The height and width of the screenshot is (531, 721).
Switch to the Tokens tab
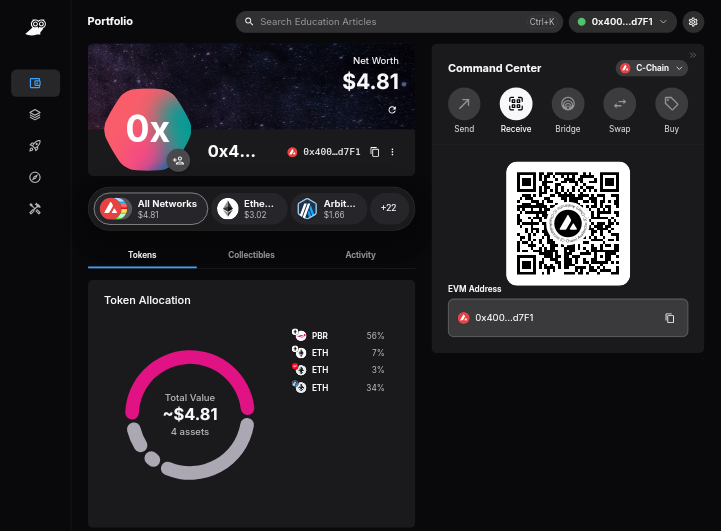142,255
